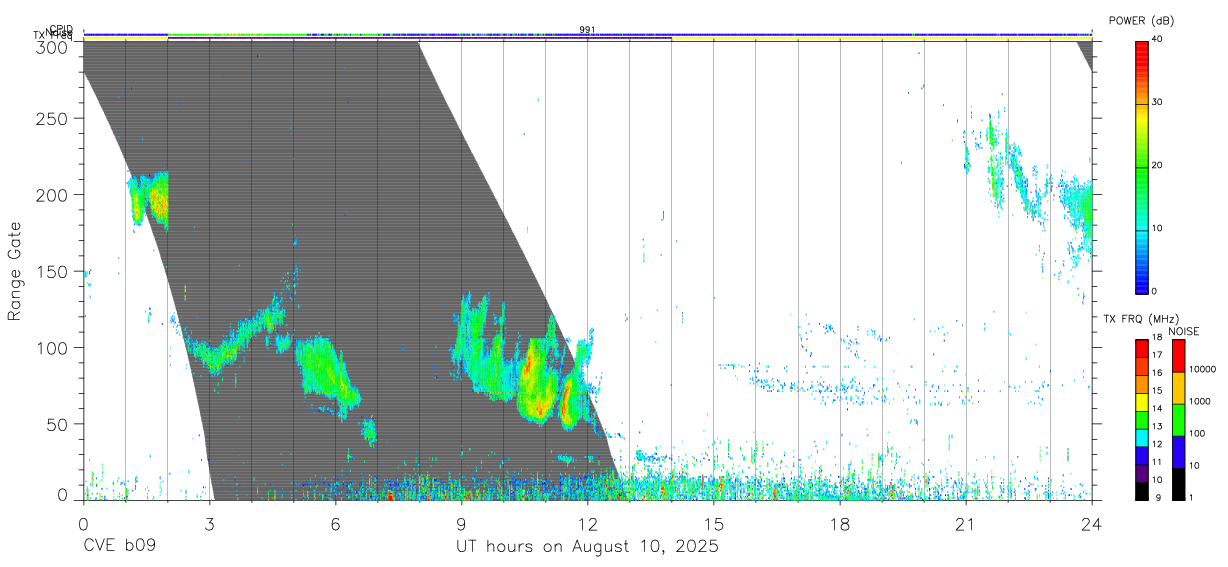Click the Range Gate y-axis title
Image resolution: width=1228 pixels, height=567 pixels.
tap(15, 271)
